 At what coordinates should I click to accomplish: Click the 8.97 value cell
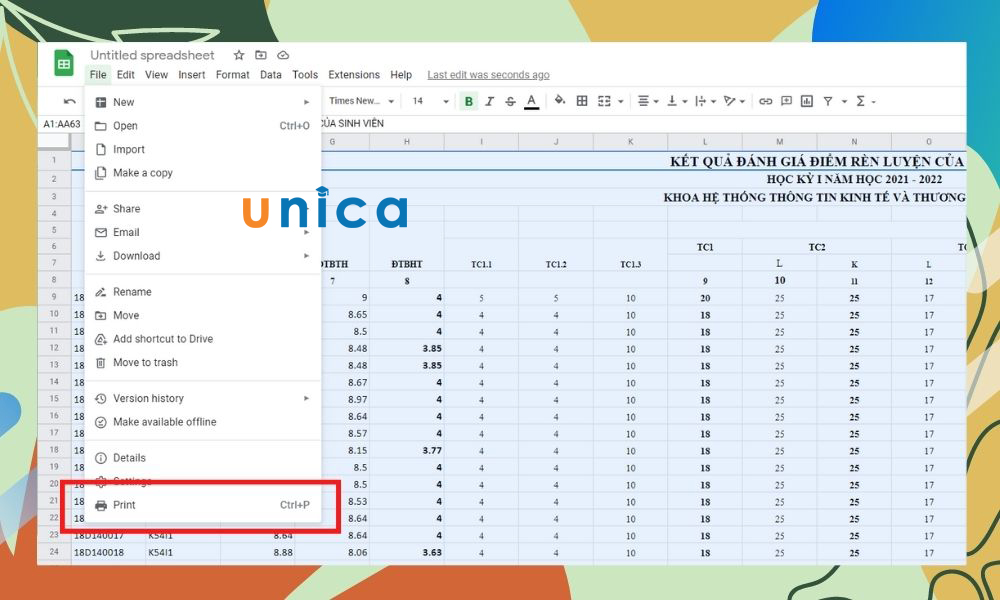[x=345, y=399]
